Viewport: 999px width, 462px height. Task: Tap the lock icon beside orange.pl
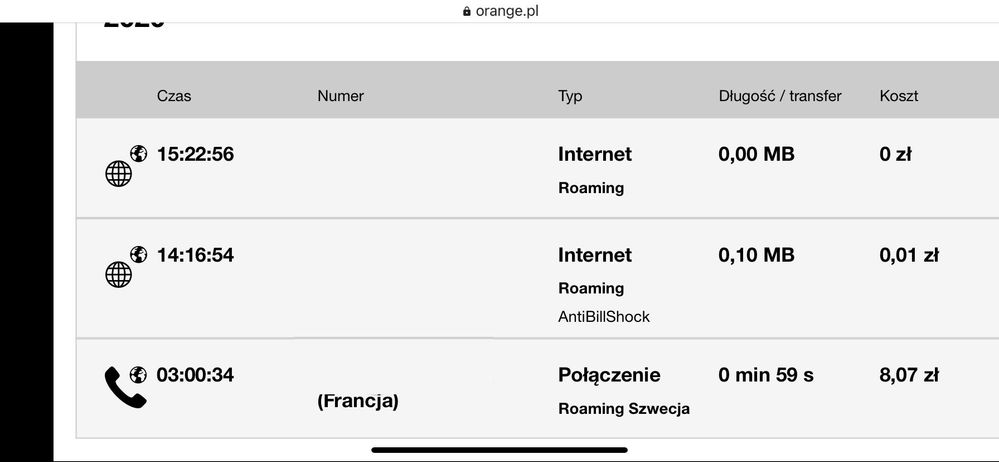tap(466, 12)
